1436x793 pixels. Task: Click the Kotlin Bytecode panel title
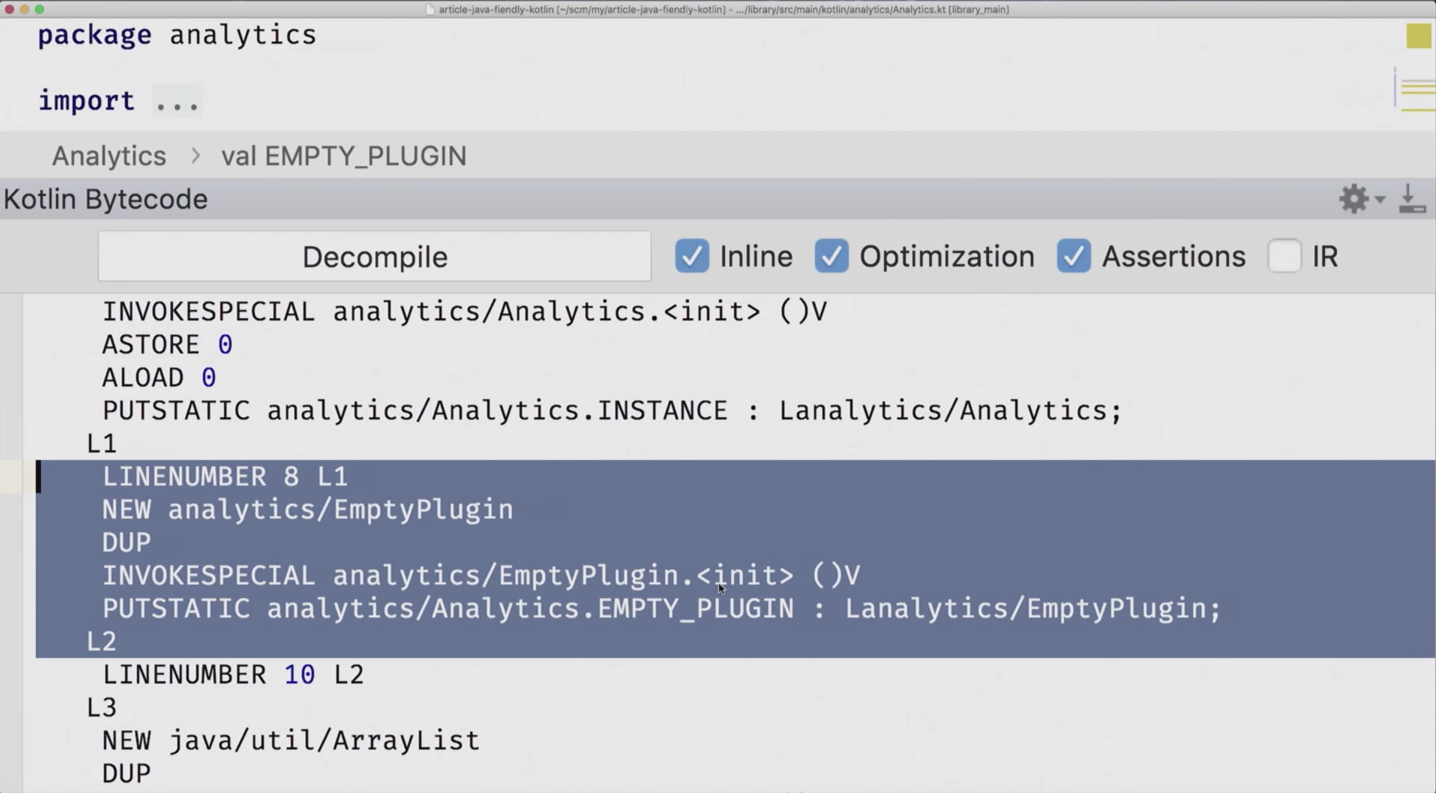click(105, 199)
